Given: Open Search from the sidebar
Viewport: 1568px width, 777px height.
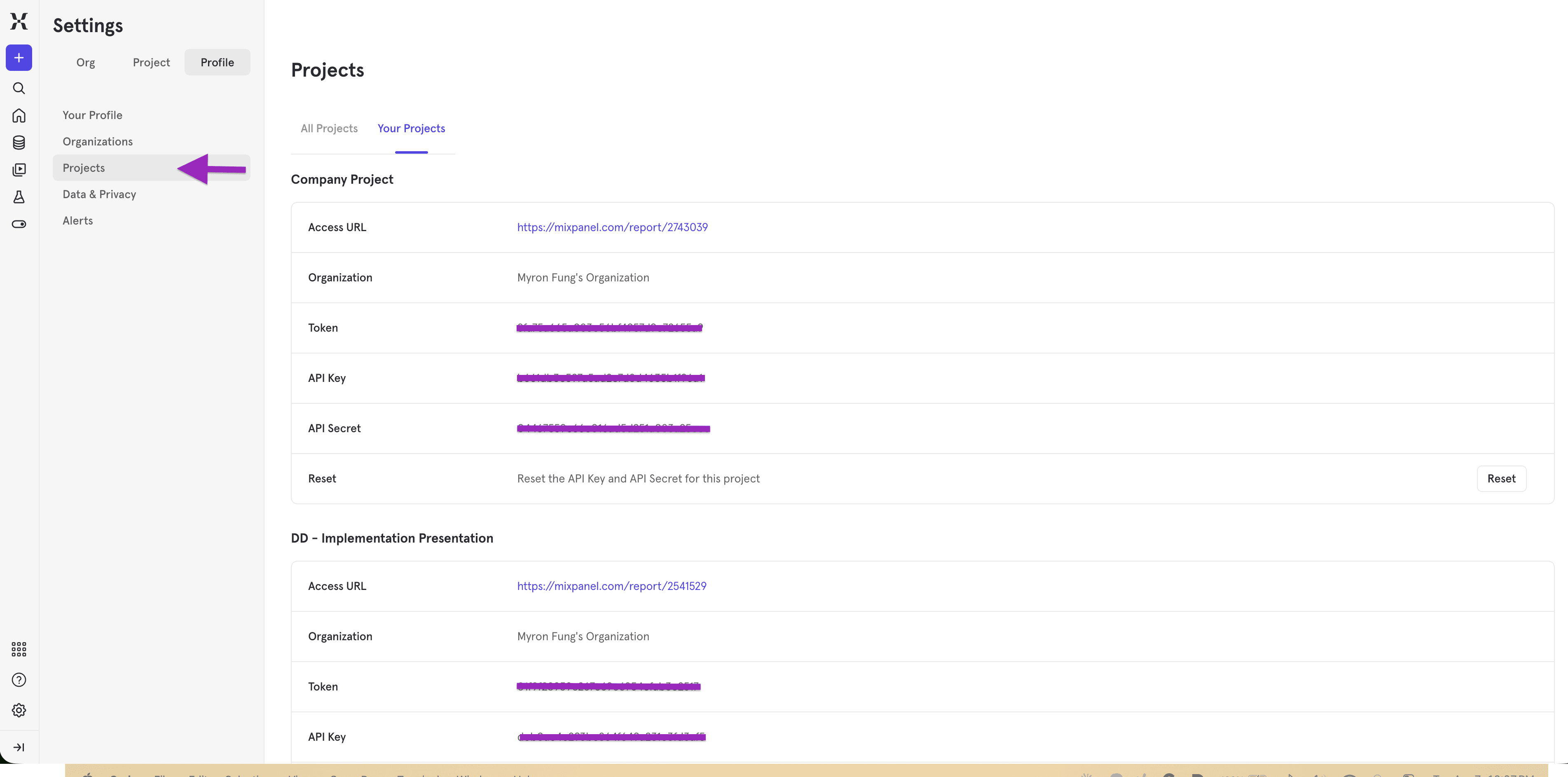Looking at the screenshot, I should click(x=19, y=88).
